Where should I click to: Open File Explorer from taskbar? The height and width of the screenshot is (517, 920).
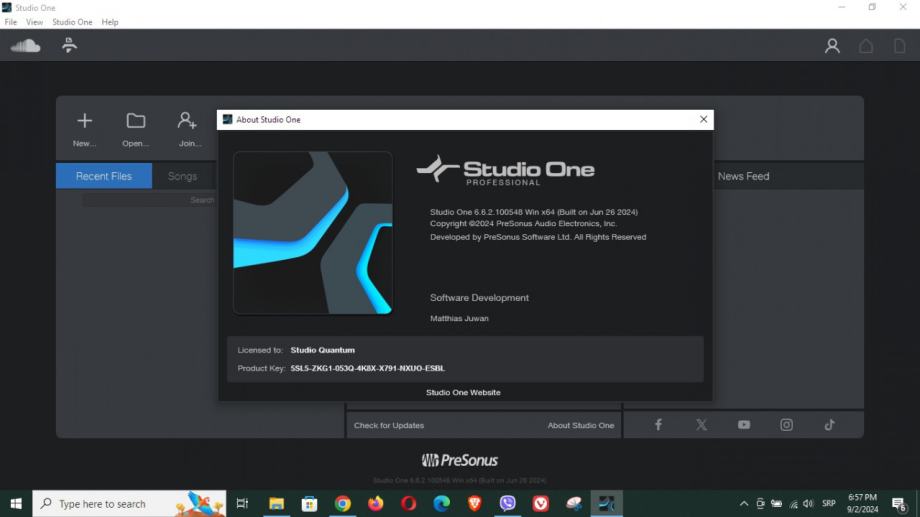(x=276, y=504)
